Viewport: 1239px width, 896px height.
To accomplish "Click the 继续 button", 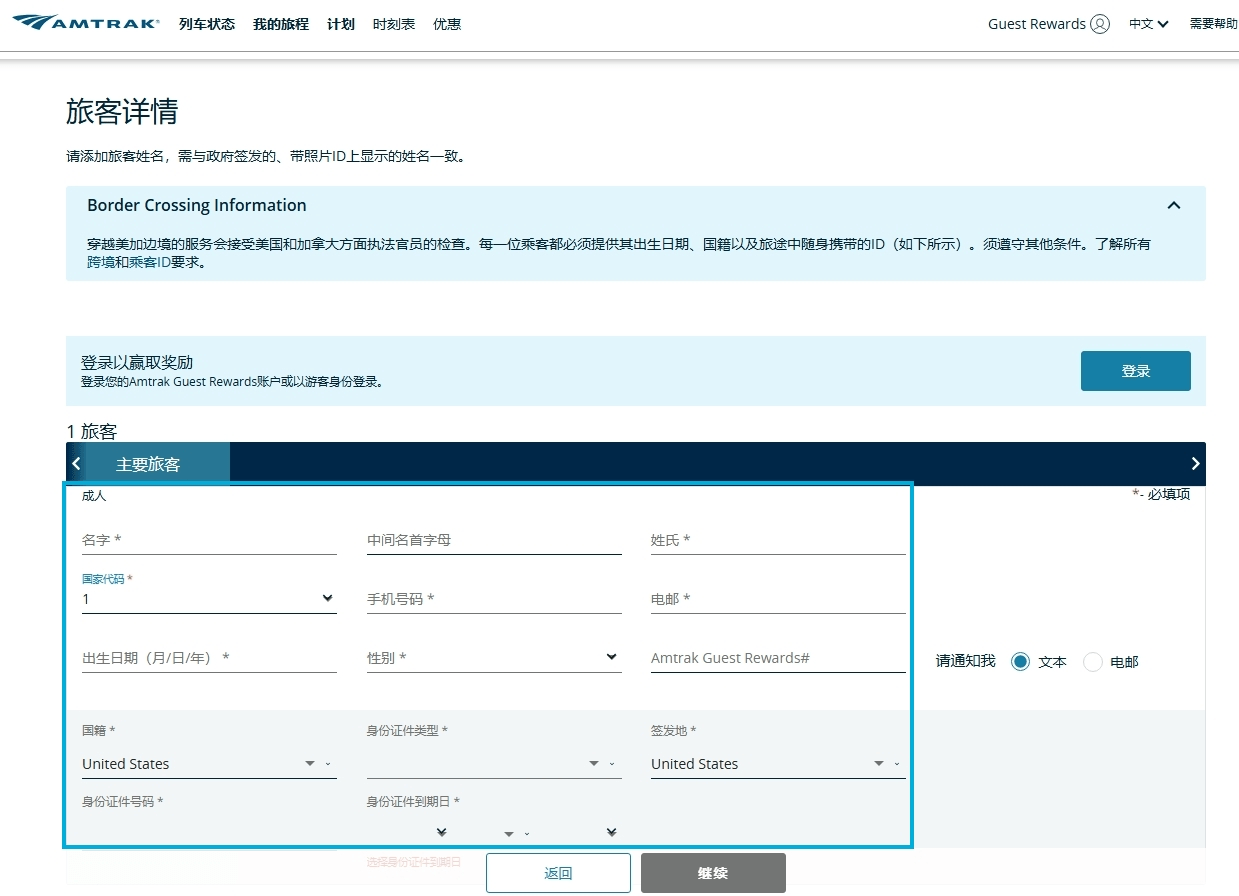I will click(713, 873).
